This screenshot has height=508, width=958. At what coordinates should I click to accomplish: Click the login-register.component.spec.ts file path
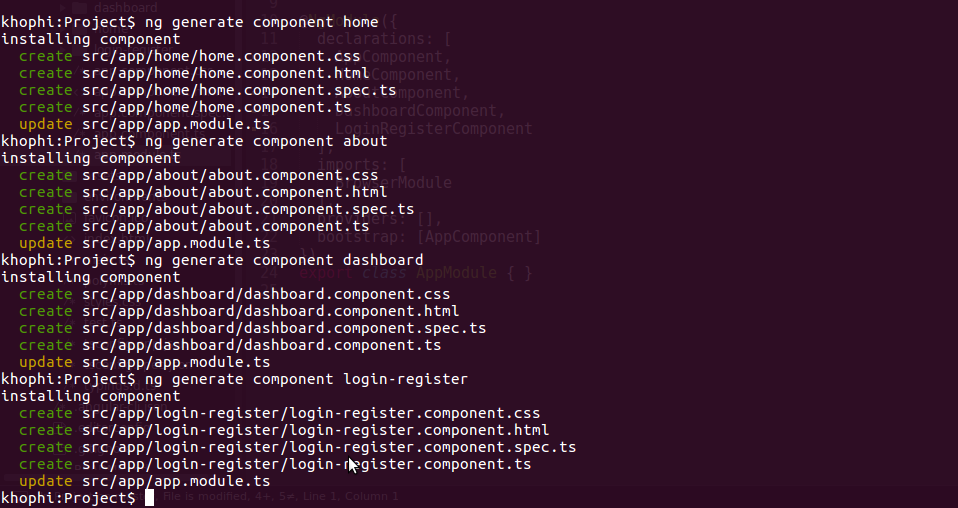[x=329, y=447]
